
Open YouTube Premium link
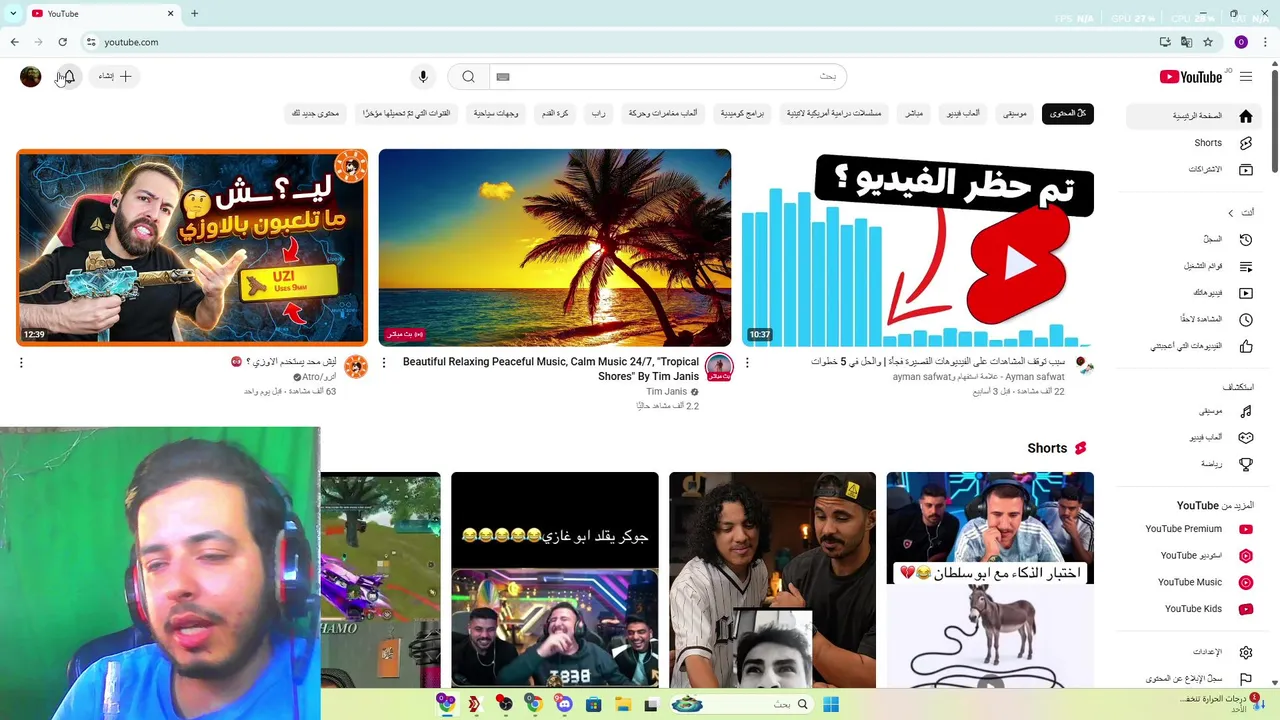[1195, 529]
